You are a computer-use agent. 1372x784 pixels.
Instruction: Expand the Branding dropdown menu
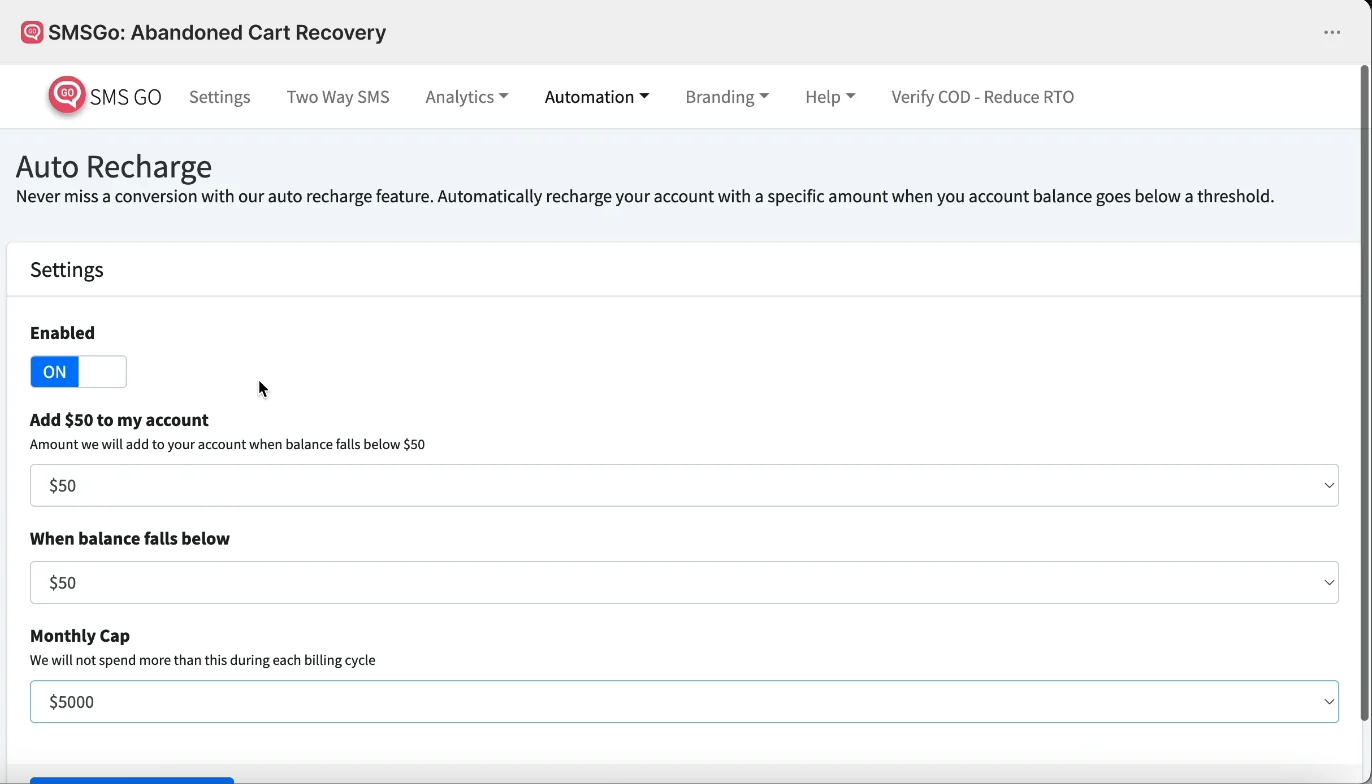point(727,97)
